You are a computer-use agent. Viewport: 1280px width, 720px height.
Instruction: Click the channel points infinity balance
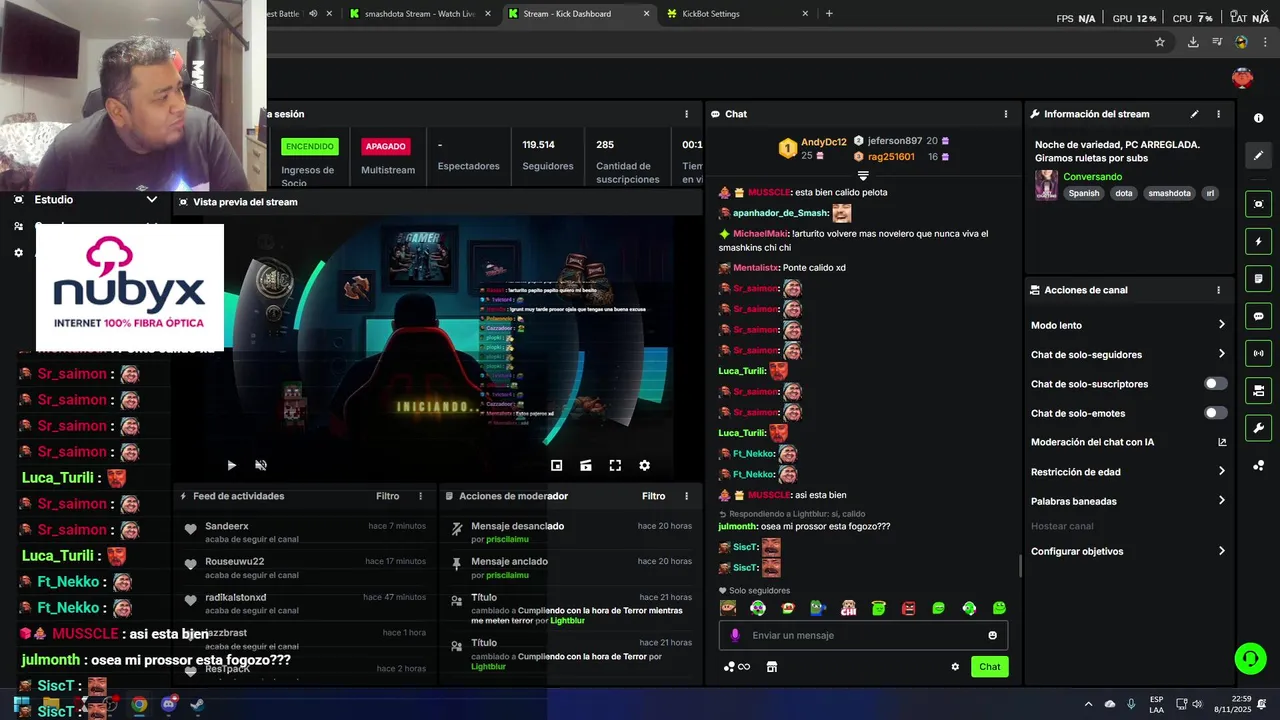[x=736, y=667]
